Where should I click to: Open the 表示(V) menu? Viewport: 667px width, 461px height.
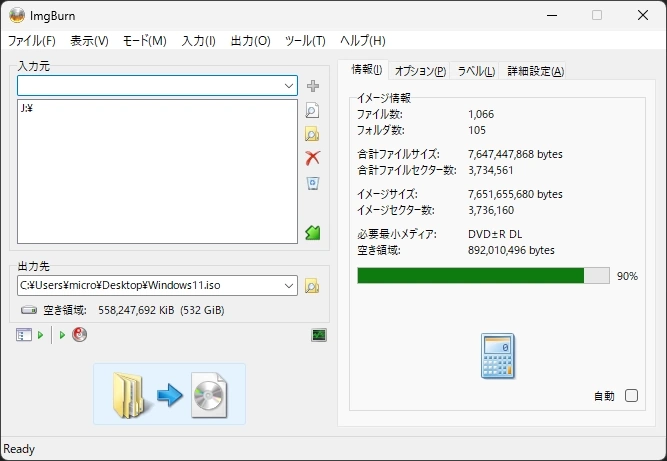(89, 41)
